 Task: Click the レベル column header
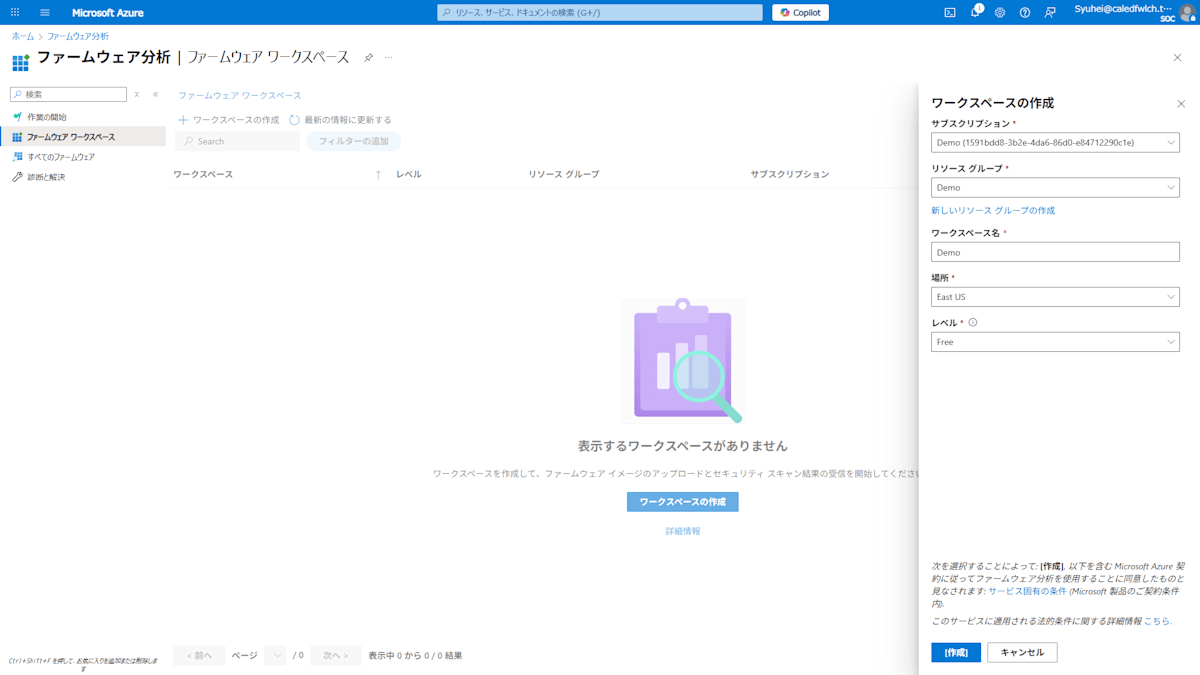409,175
